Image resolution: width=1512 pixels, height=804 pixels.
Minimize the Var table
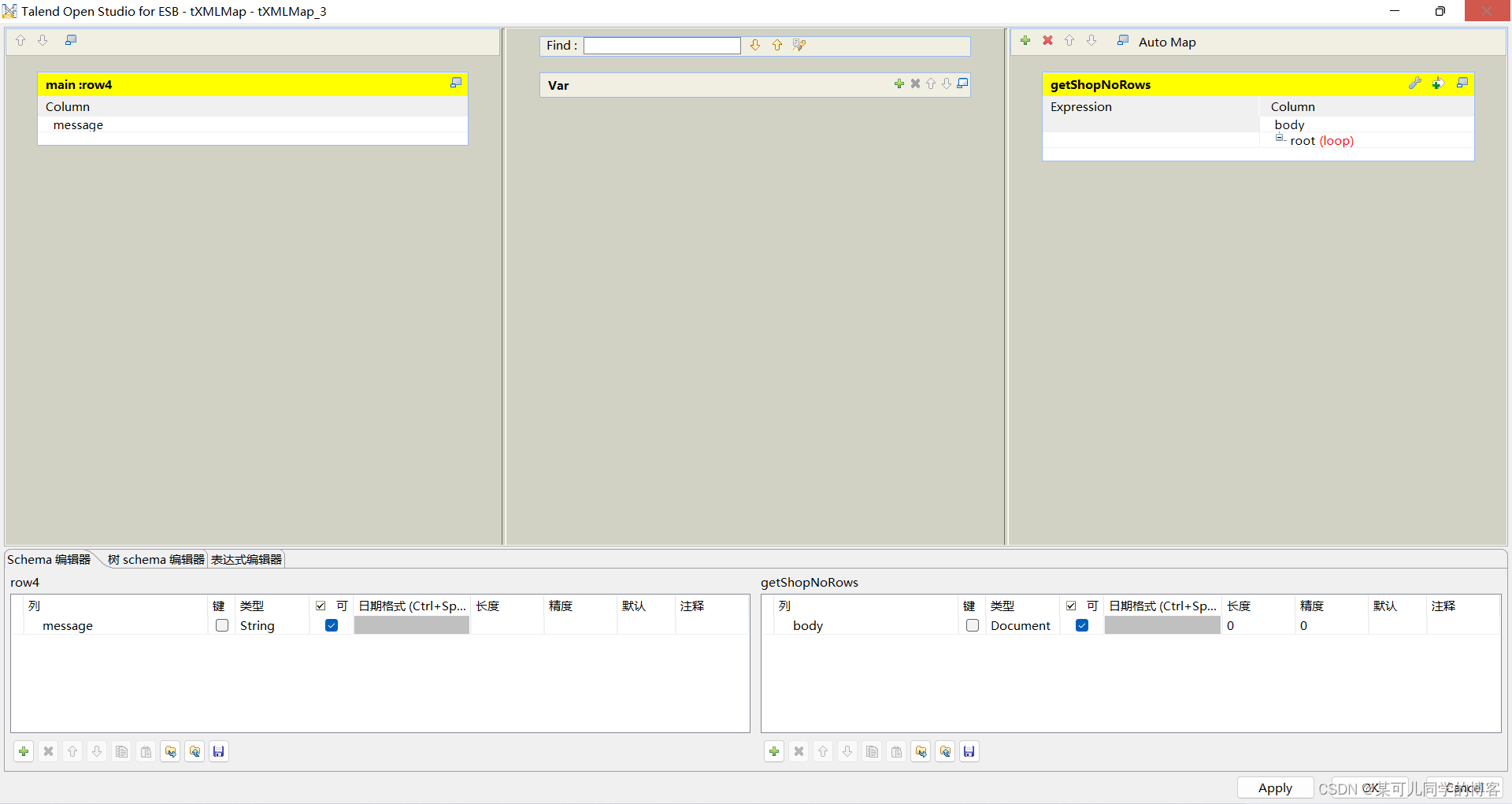[x=962, y=83]
